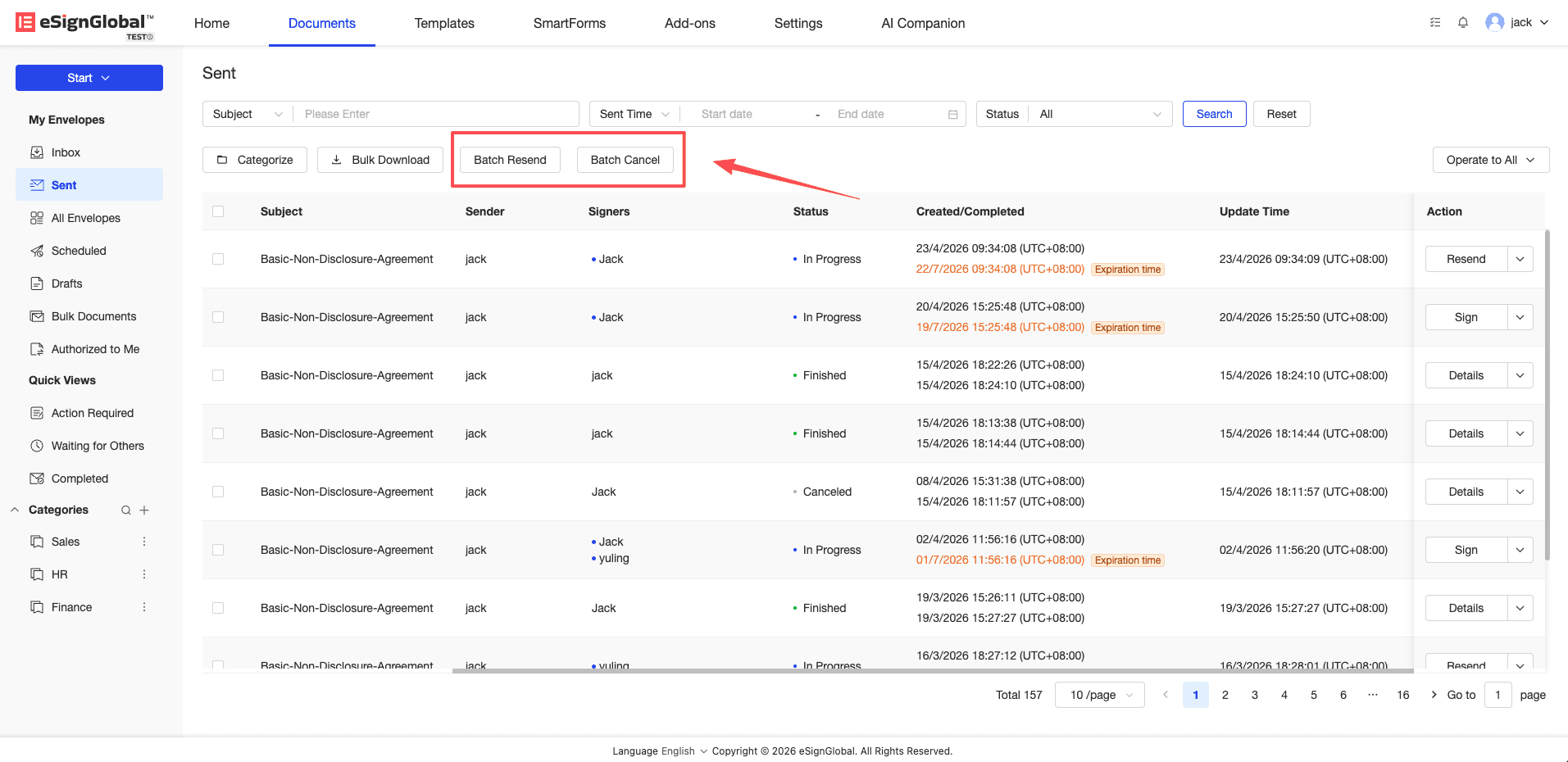The width and height of the screenshot is (1568, 762).
Task: Toggle the select-all checkbox in header
Action: click(x=218, y=211)
